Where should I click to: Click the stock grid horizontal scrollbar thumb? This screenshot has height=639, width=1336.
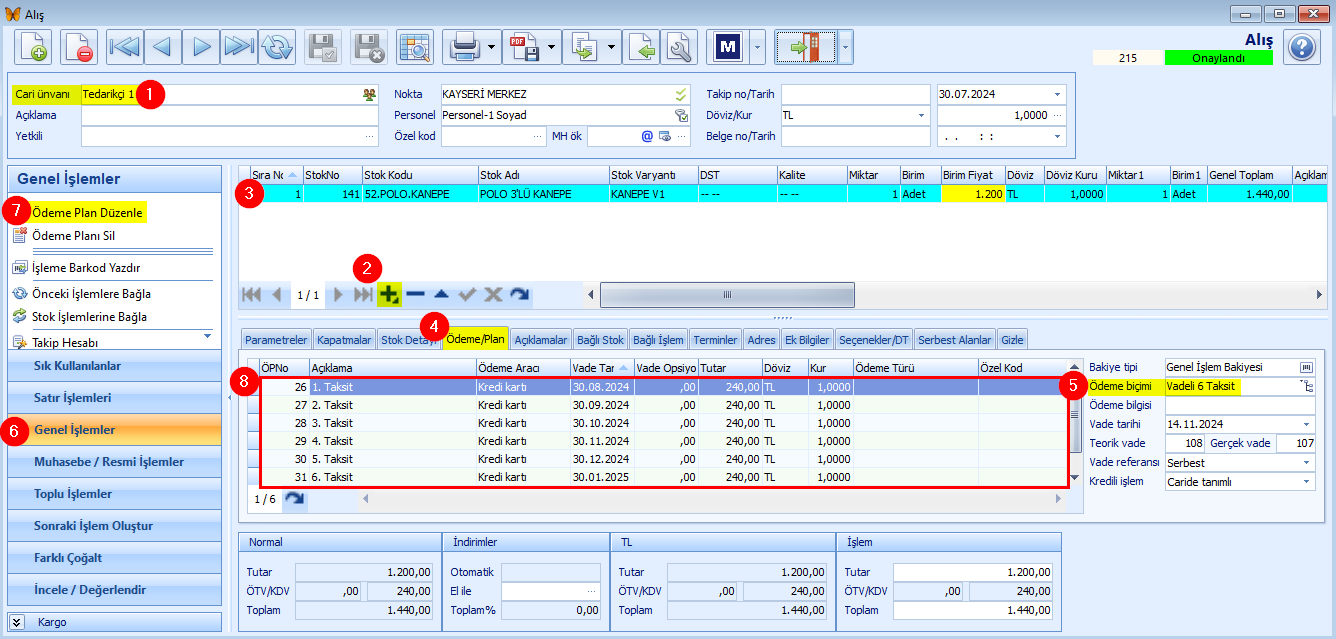tap(727, 294)
